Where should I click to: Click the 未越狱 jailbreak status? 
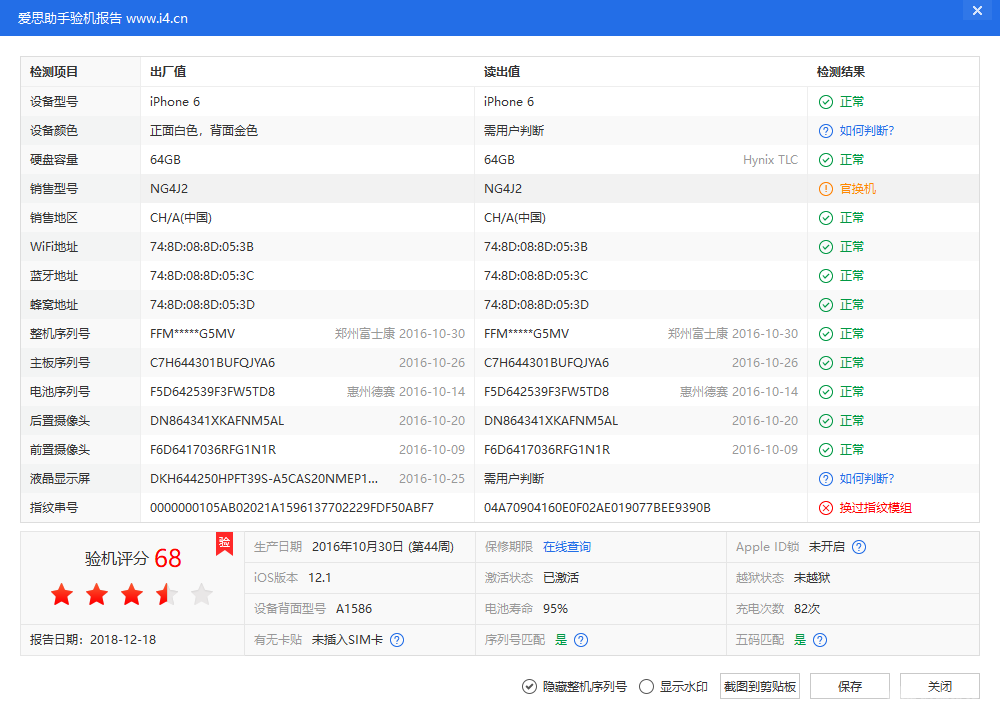(x=812, y=578)
